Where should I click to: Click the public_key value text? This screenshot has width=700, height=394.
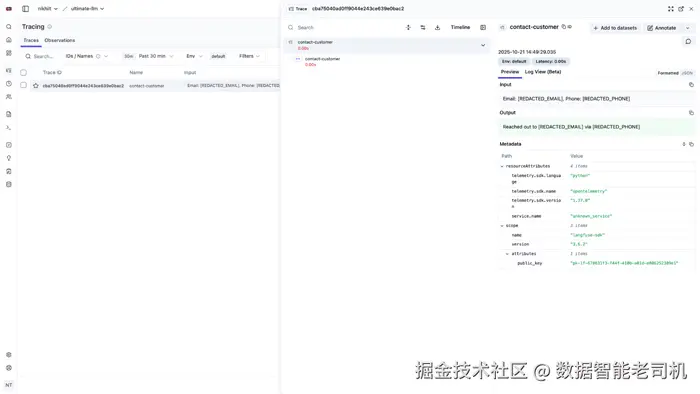pyautogui.click(x=624, y=263)
